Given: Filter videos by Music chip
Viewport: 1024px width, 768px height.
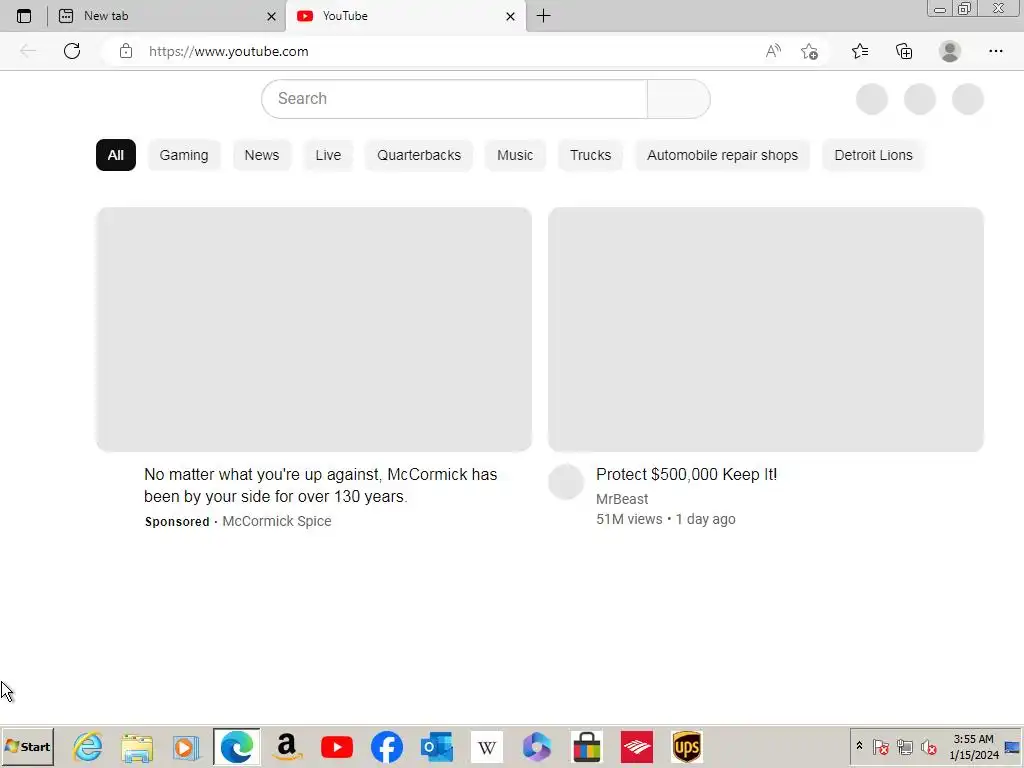Looking at the screenshot, I should click(x=515, y=155).
